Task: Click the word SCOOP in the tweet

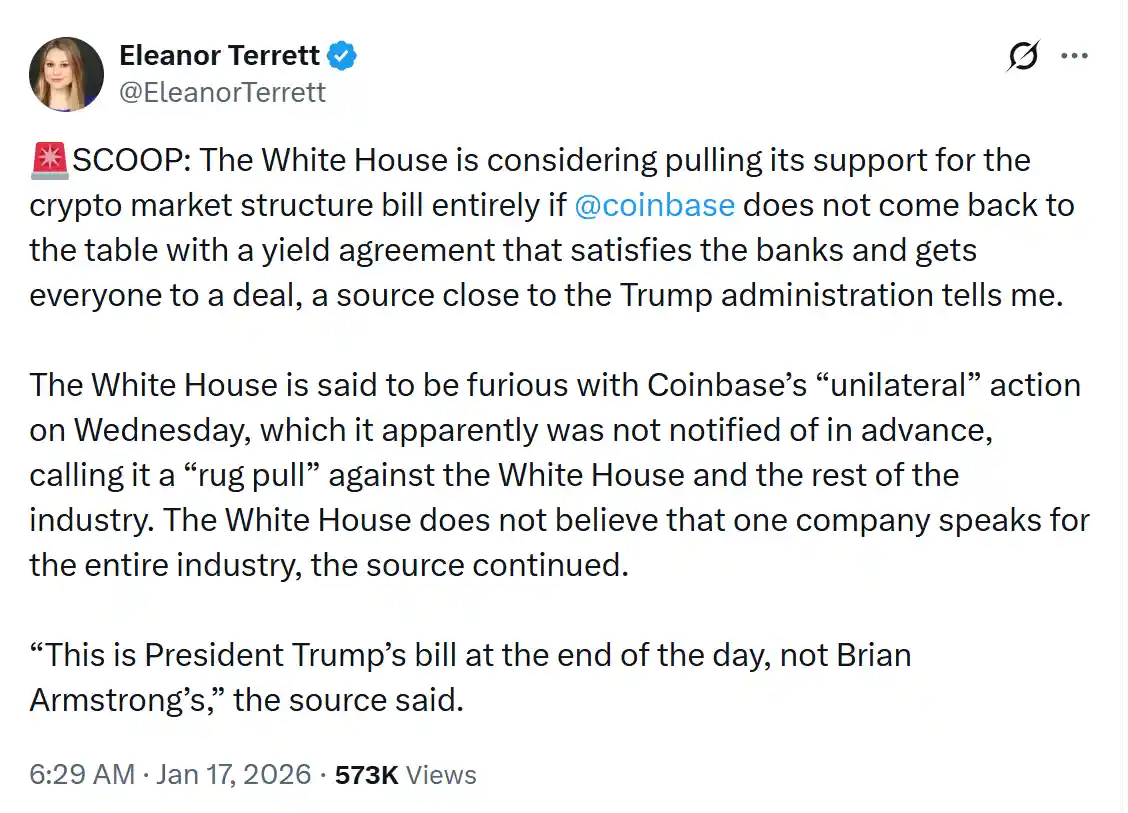Action: click(123, 159)
